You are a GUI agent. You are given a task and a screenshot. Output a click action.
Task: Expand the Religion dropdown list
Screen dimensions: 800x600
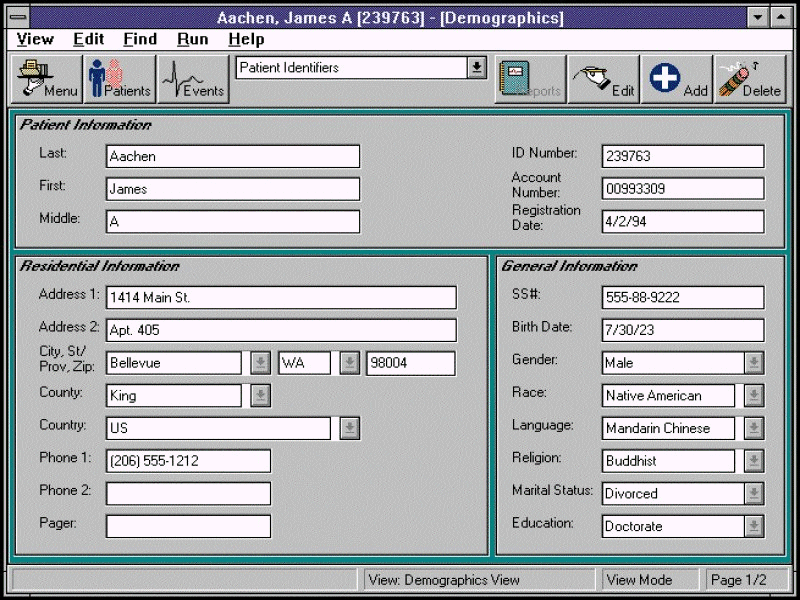point(754,461)
